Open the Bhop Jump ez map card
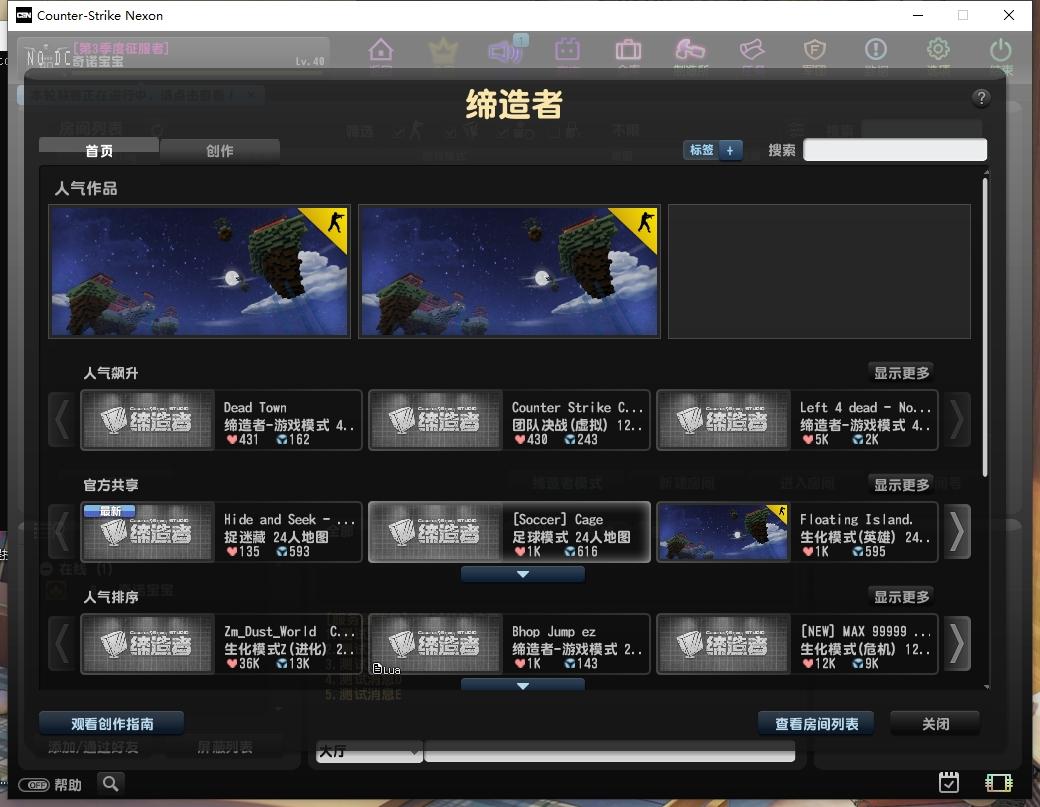 509,645
